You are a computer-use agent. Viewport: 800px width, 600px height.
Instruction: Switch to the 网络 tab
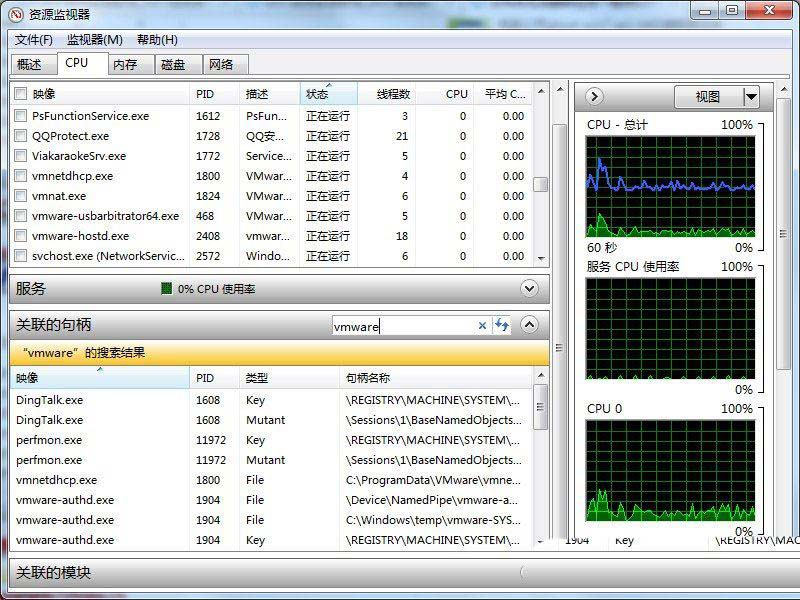[x=224, y=63]
